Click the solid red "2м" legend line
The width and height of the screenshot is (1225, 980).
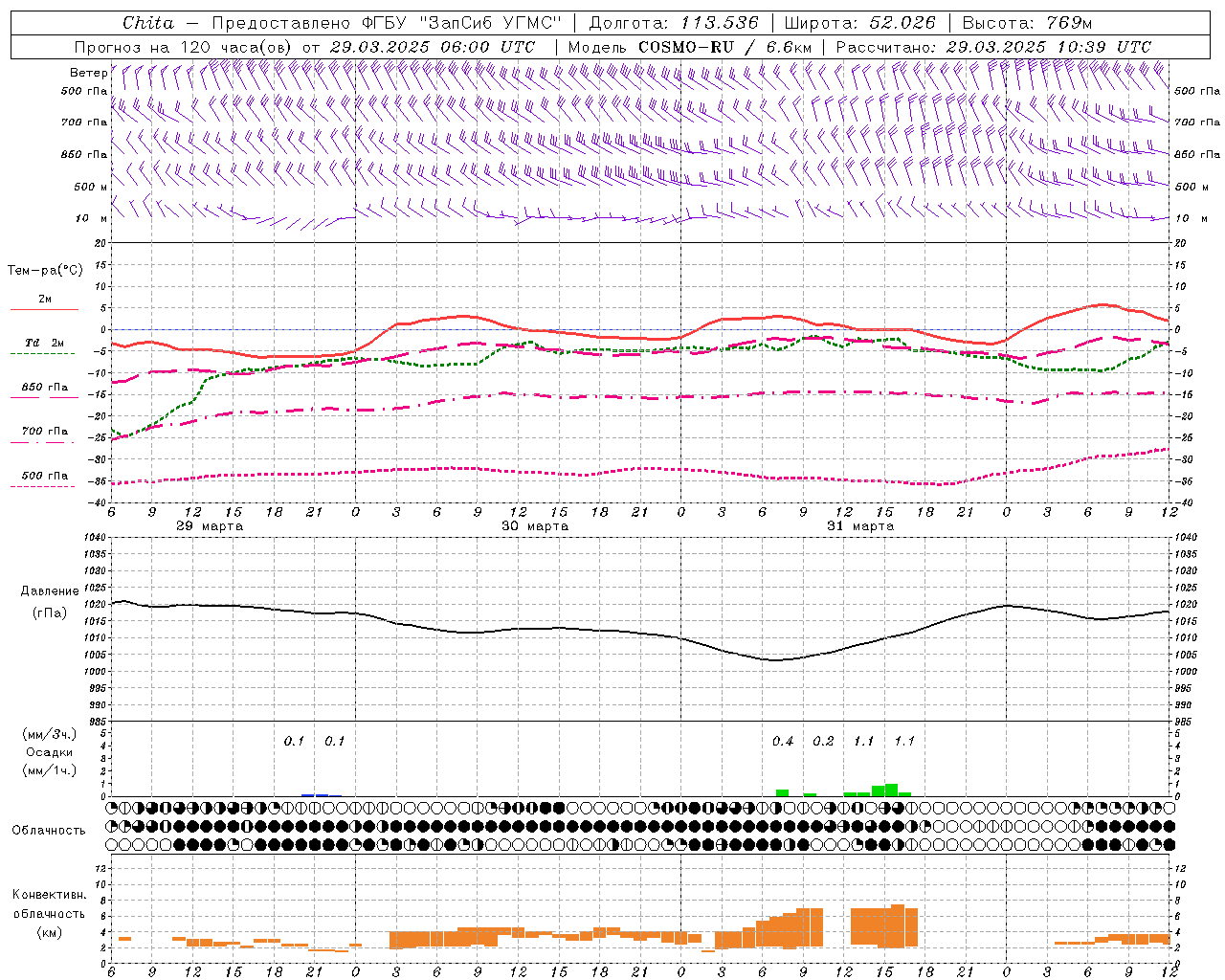(45, 309)
